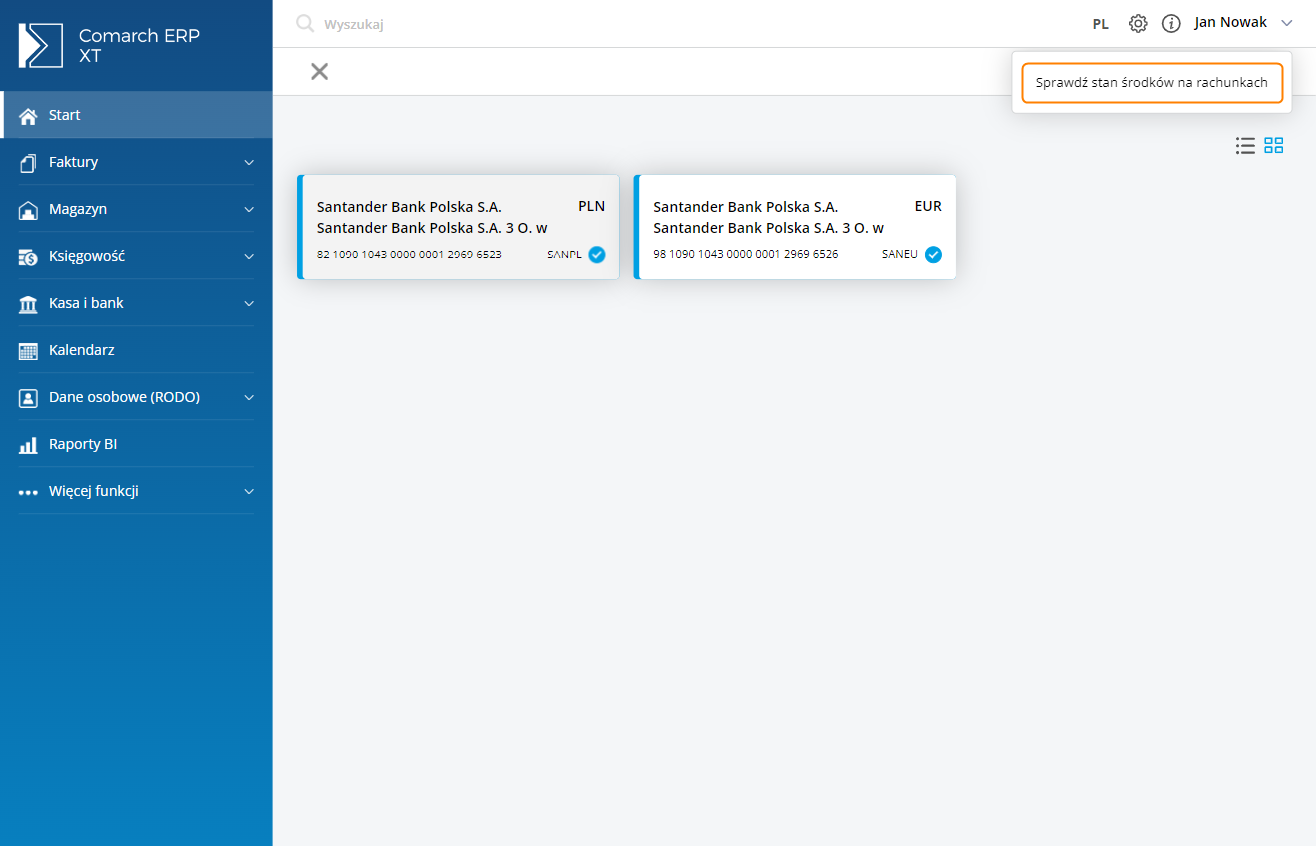Switch to tile grid view

[x=1274, y=146]
